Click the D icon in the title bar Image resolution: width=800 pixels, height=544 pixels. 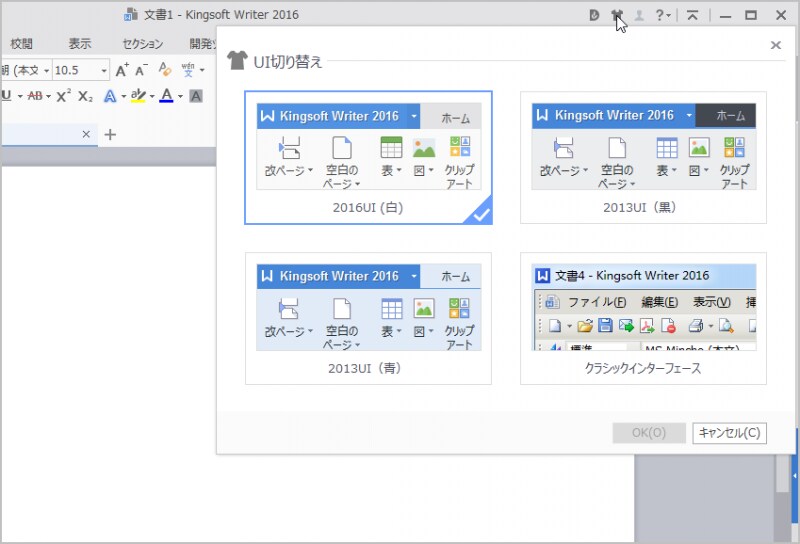(594, 15)
